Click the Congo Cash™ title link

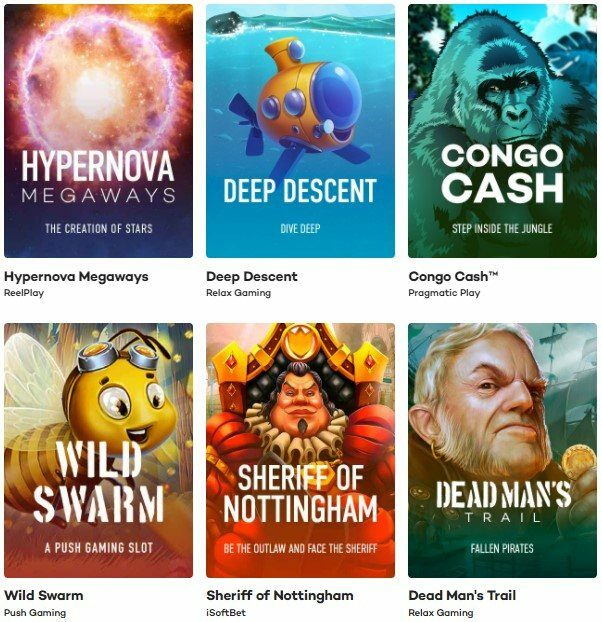(453, 276)
